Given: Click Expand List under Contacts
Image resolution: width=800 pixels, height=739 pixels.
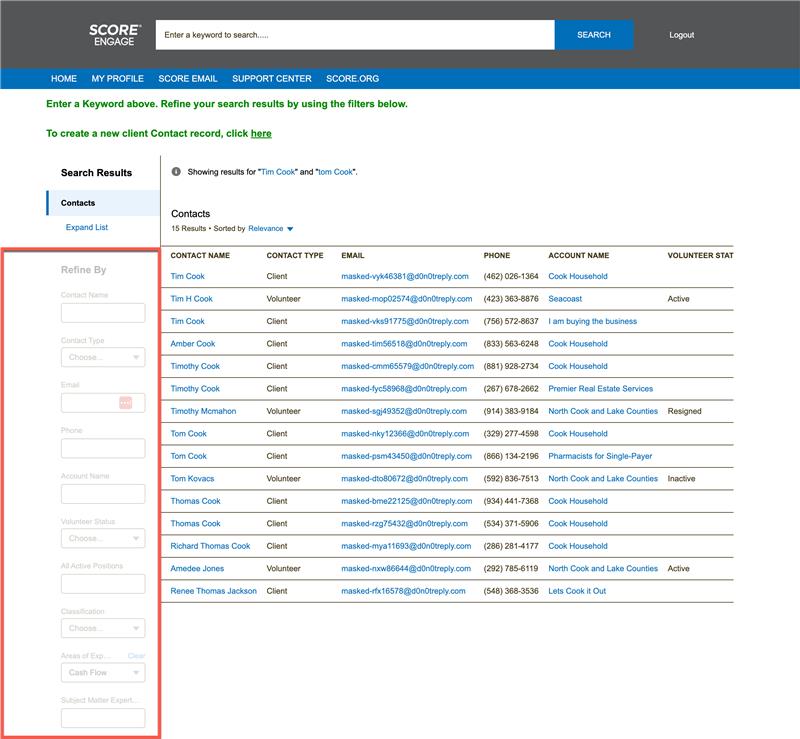Looking at the screenshot, I should 87,227.
